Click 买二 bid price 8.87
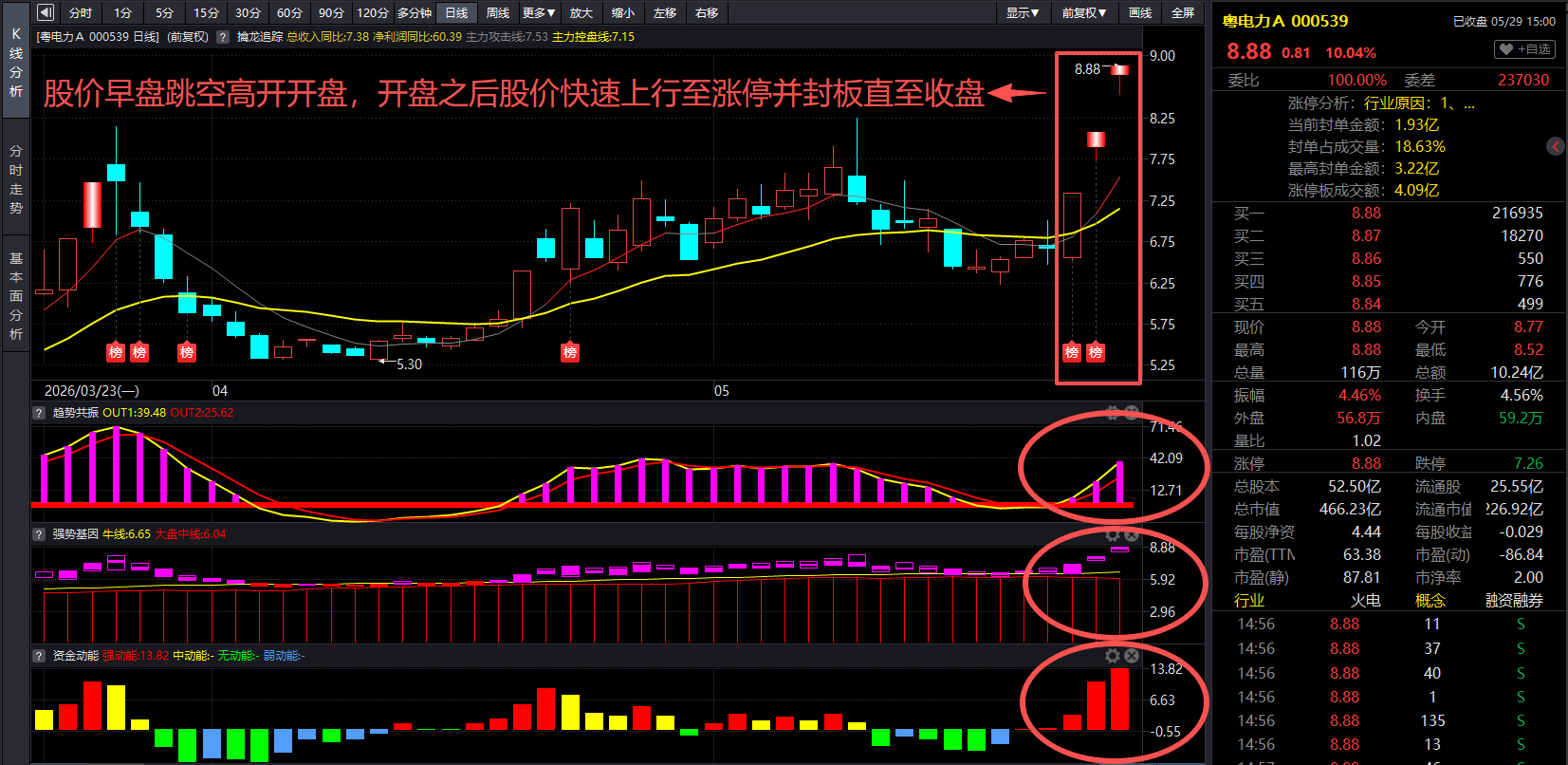1568x765 pixels. pyautogui.click(x=1366, y=235)
